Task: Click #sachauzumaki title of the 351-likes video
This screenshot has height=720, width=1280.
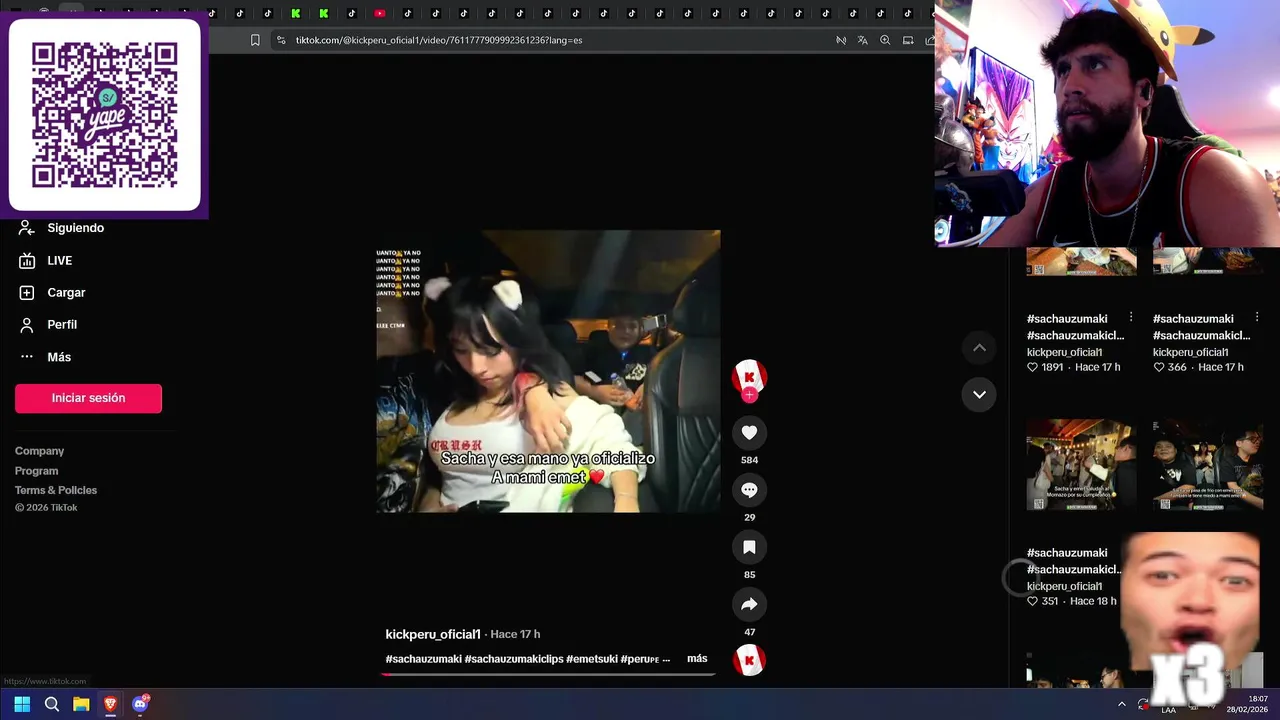Action: [x=1067, y=553]
